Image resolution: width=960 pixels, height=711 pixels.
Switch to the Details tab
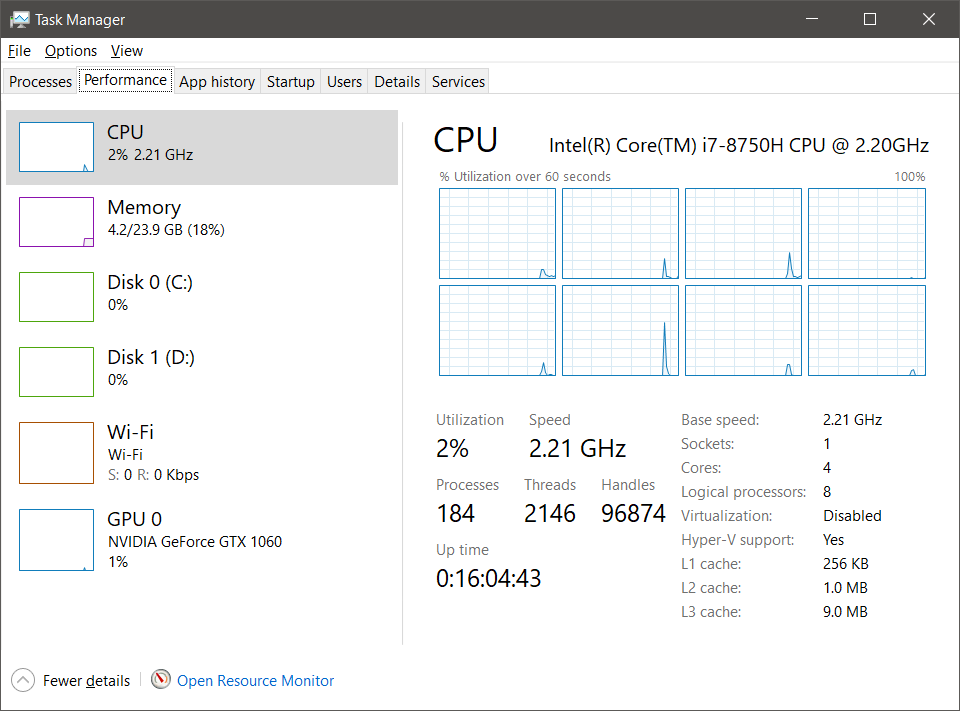point(397,81)
